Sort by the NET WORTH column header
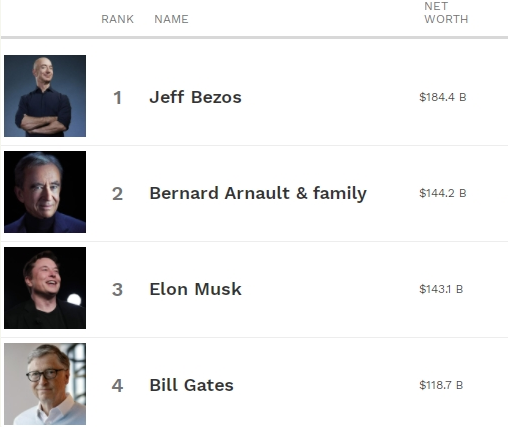508x427 pixels. click(x=446, y=13)
